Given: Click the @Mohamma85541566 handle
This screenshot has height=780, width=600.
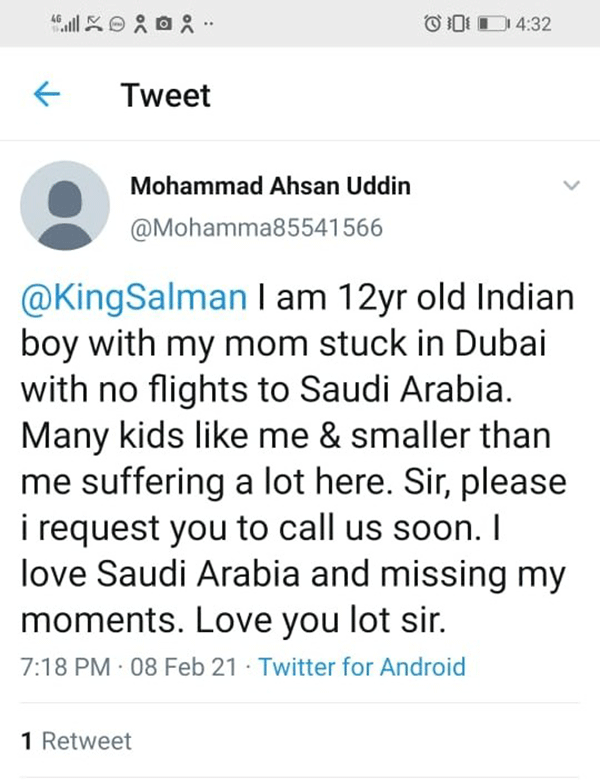Looking at the screenshot, I should tap(257, 228).
